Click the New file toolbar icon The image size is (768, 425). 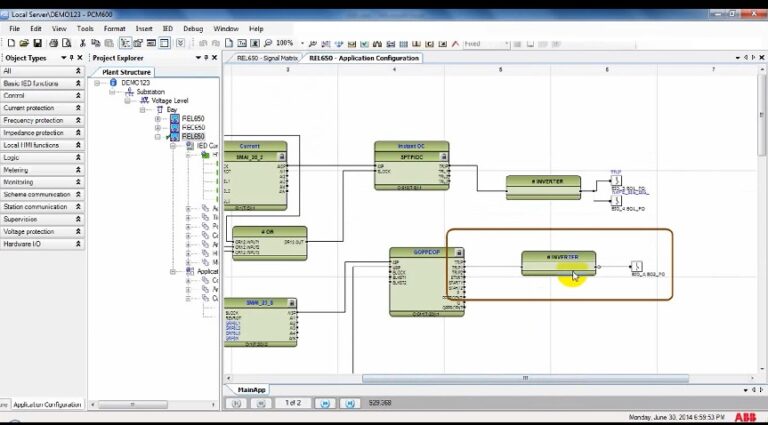(11, 43)
